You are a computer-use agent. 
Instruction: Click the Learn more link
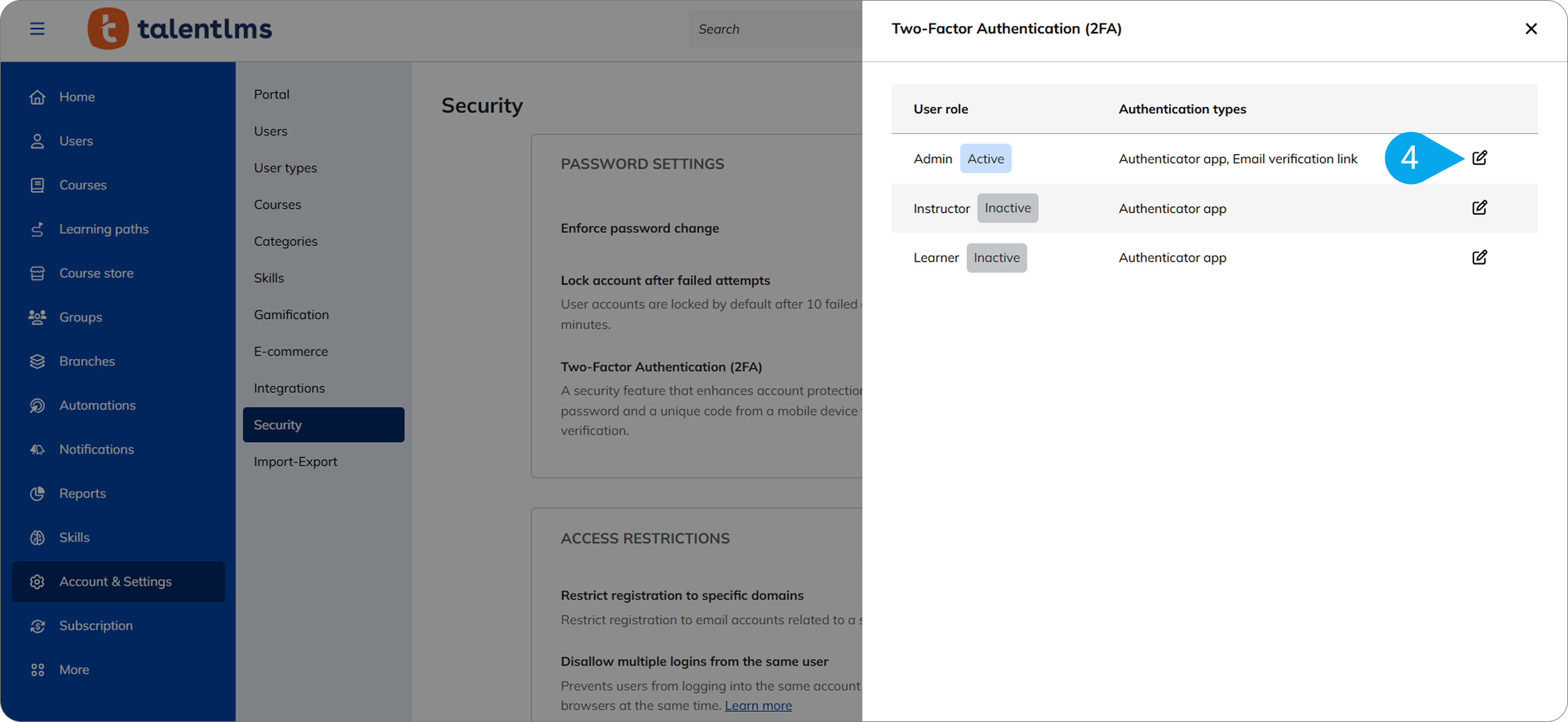click(x=757, y=706)
